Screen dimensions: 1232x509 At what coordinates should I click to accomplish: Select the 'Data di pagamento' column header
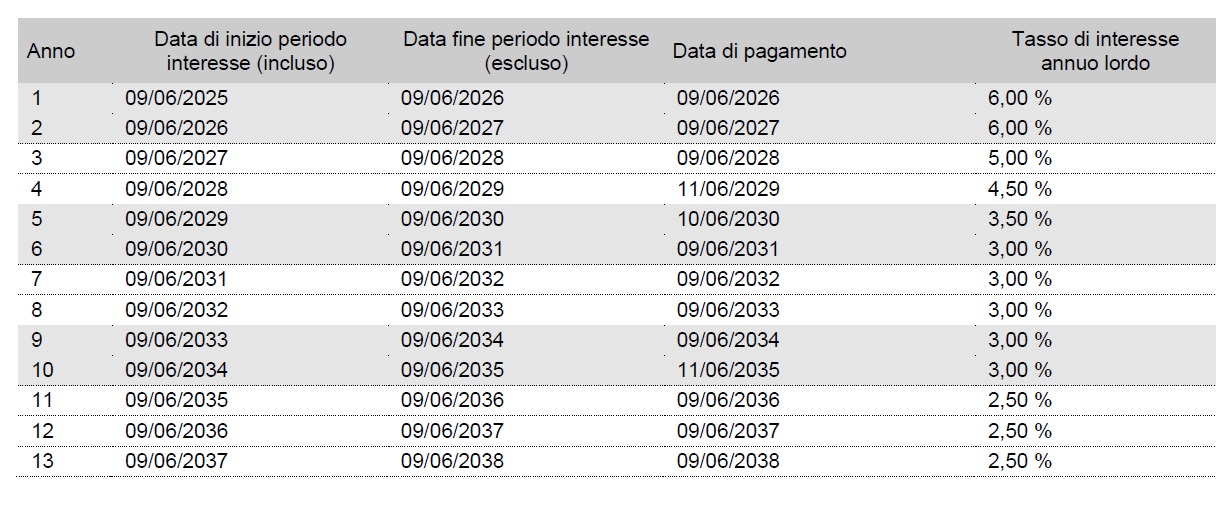coord(760,51)
